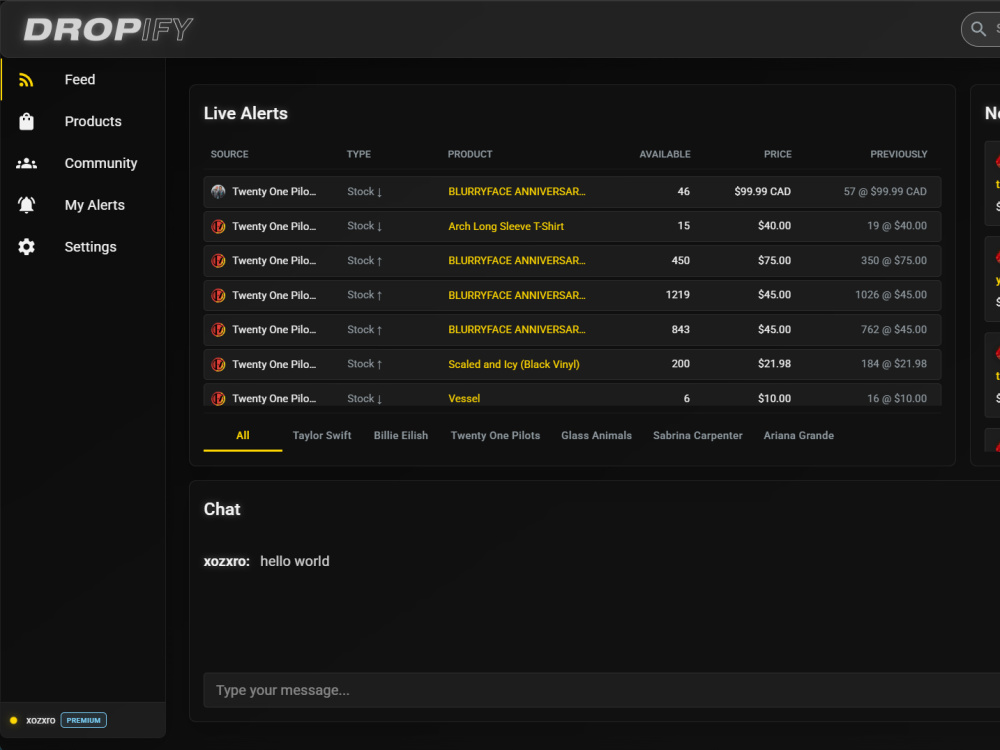Click 'Stock ↓' type in Arch Long Sleeve row

pyautogui.click(x=364, y=226)
